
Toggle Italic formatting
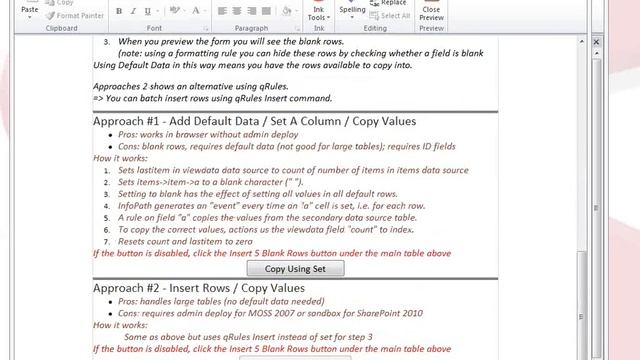point(133,11)
